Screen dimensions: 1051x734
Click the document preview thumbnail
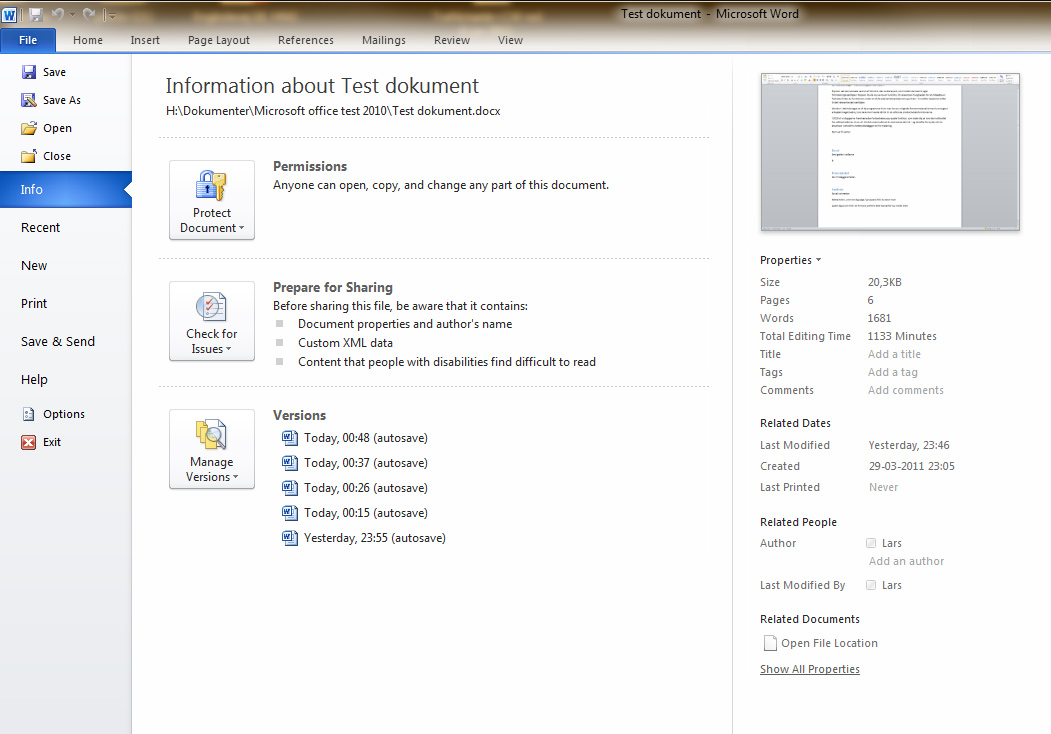(x=890, y=152)
